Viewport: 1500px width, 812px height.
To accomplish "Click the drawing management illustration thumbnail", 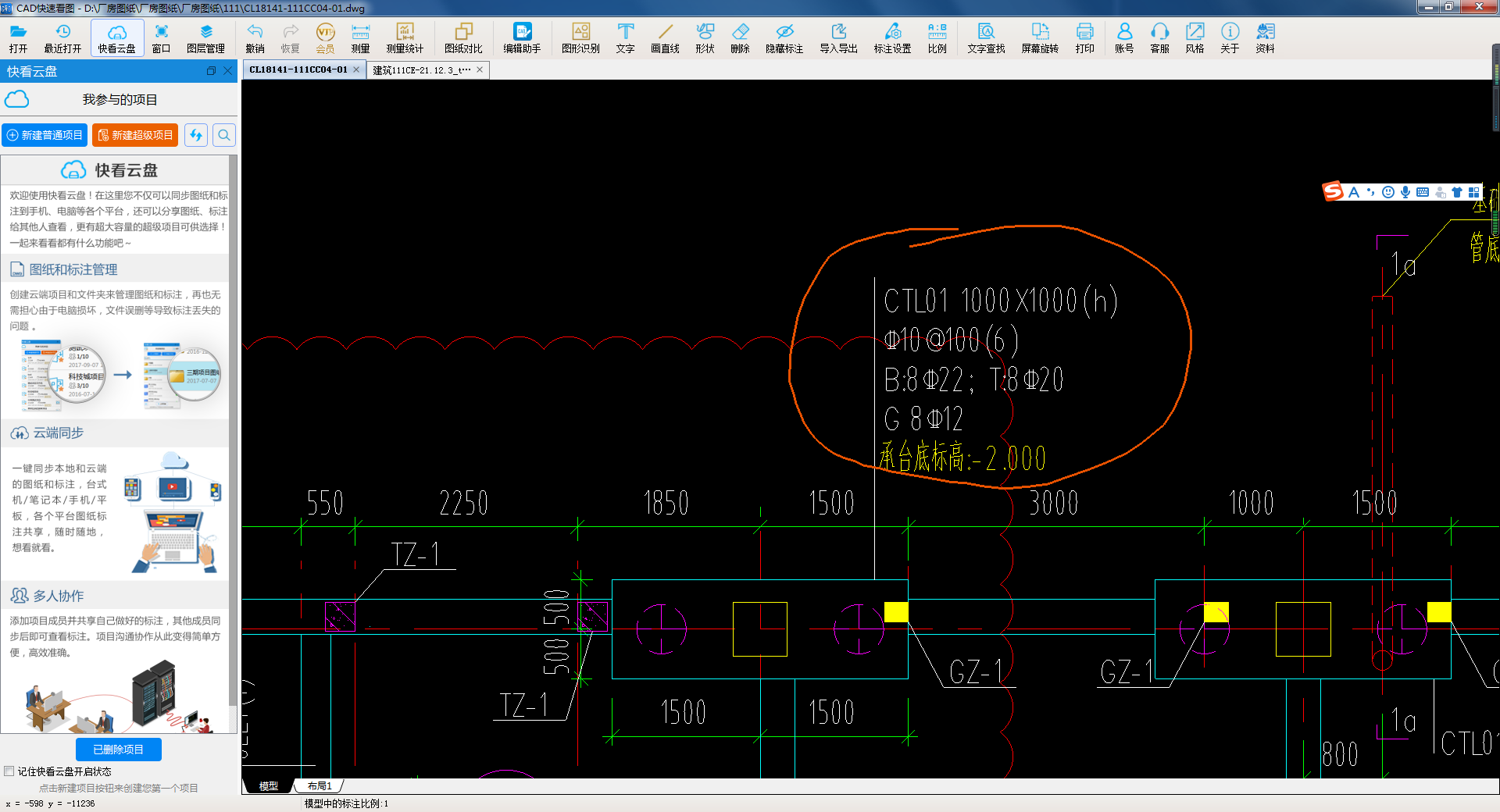I will (122, 376).
